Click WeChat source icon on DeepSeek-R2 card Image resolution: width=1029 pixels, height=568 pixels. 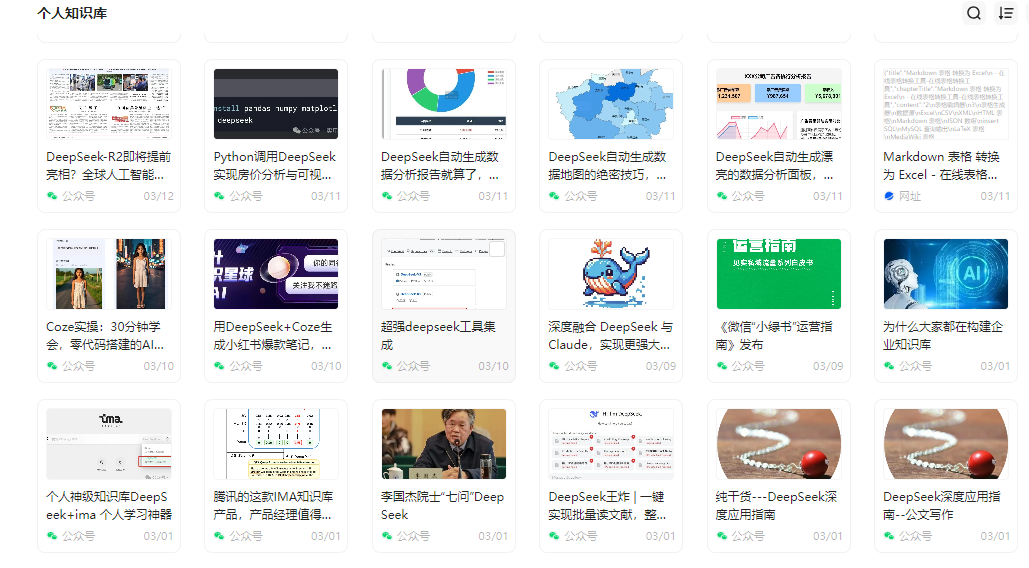[x=52, y=195]
